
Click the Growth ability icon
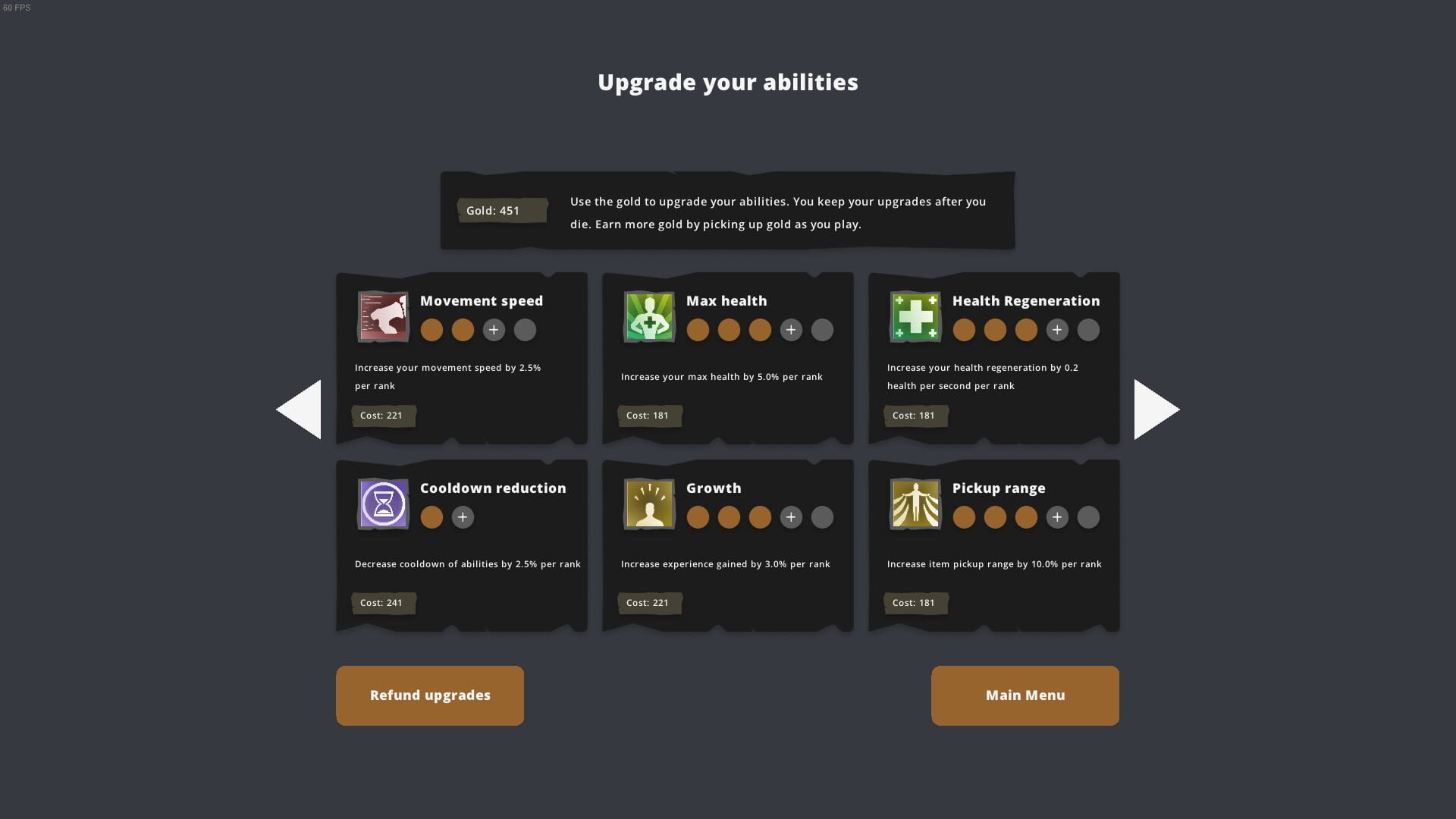(649, 504)
